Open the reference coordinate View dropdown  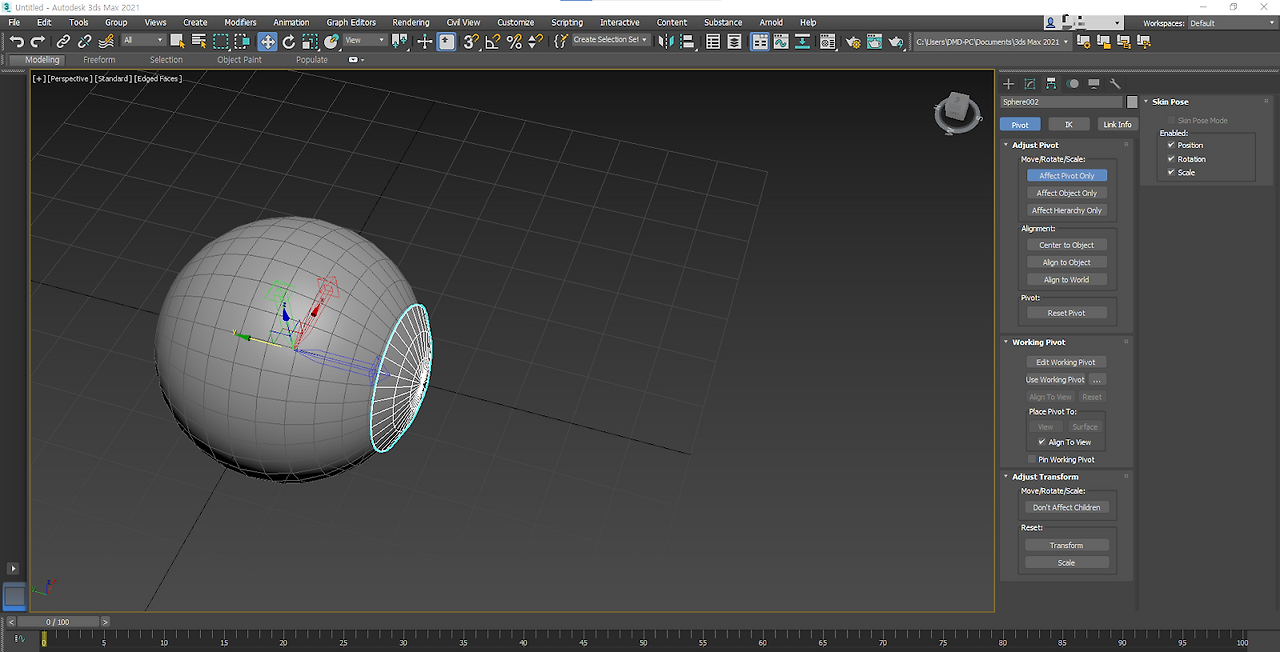click(x=365, y=40)
